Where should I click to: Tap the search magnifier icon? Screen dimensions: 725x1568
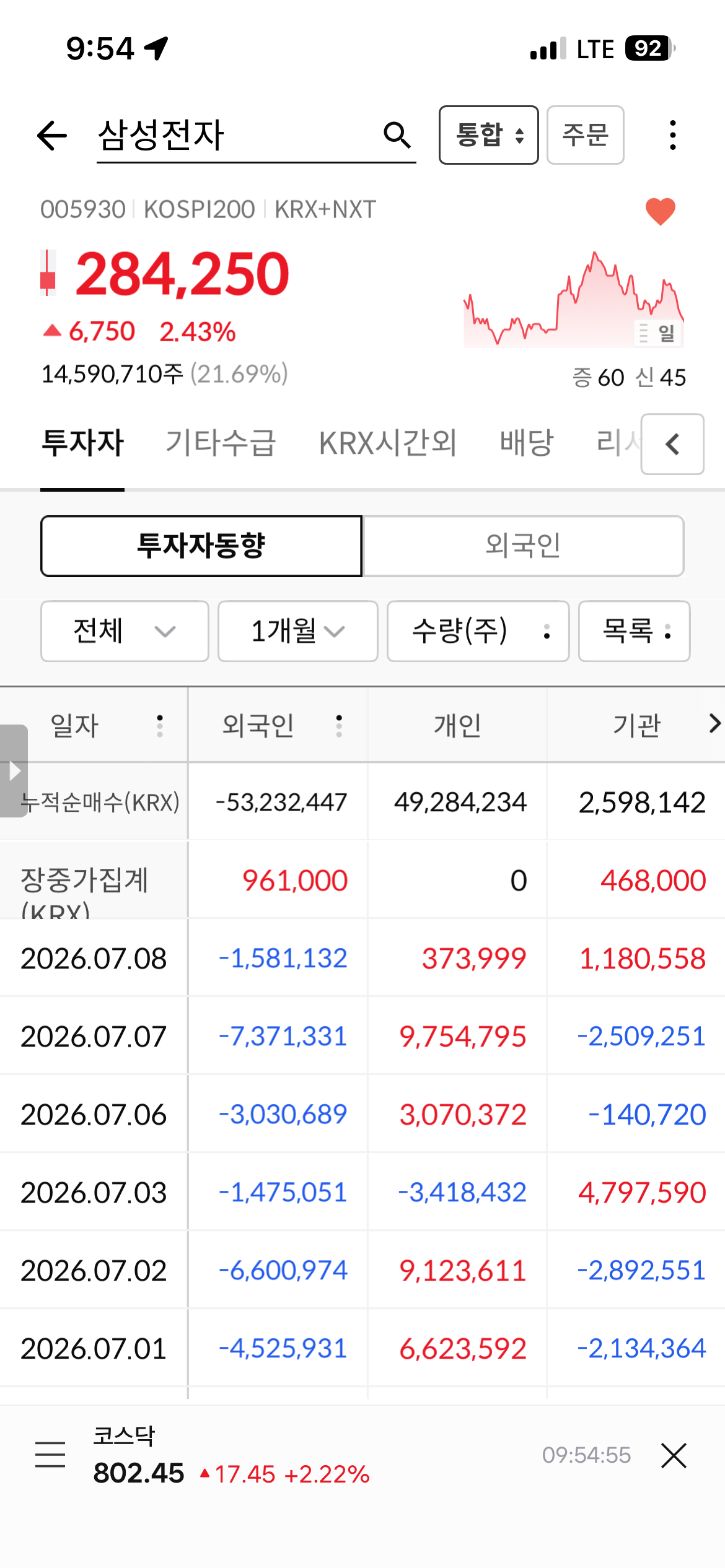point(397,135)
